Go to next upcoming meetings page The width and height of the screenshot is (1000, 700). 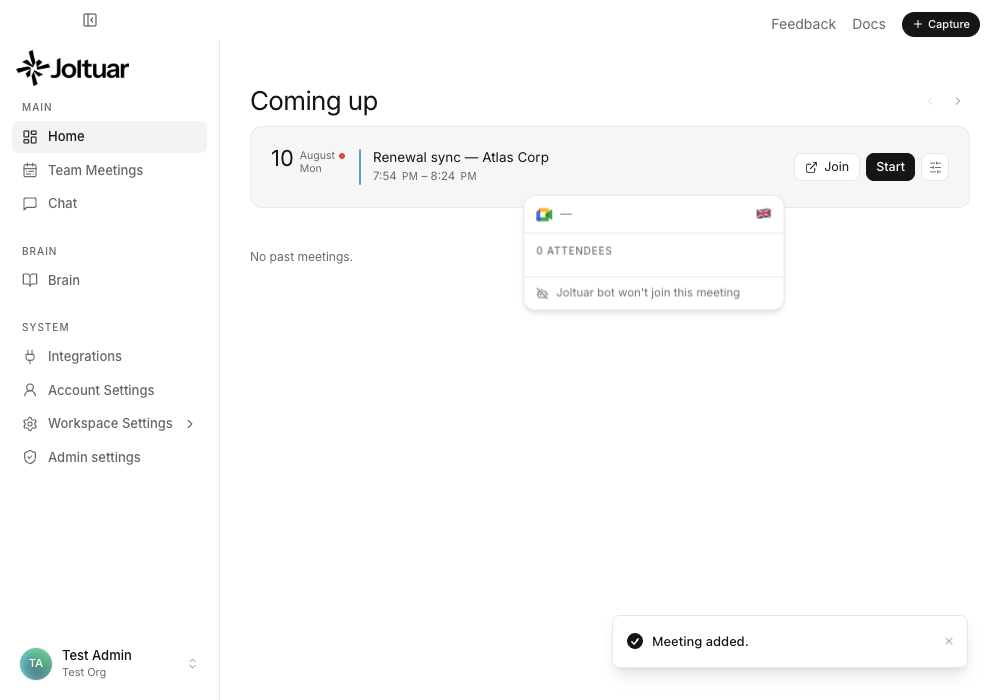[x=957, y=101]
